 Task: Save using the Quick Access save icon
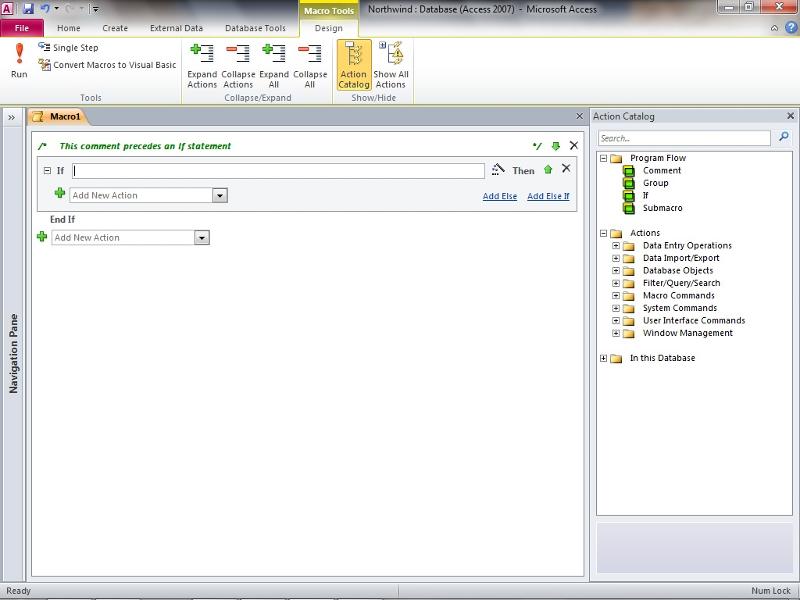[28, 9]
